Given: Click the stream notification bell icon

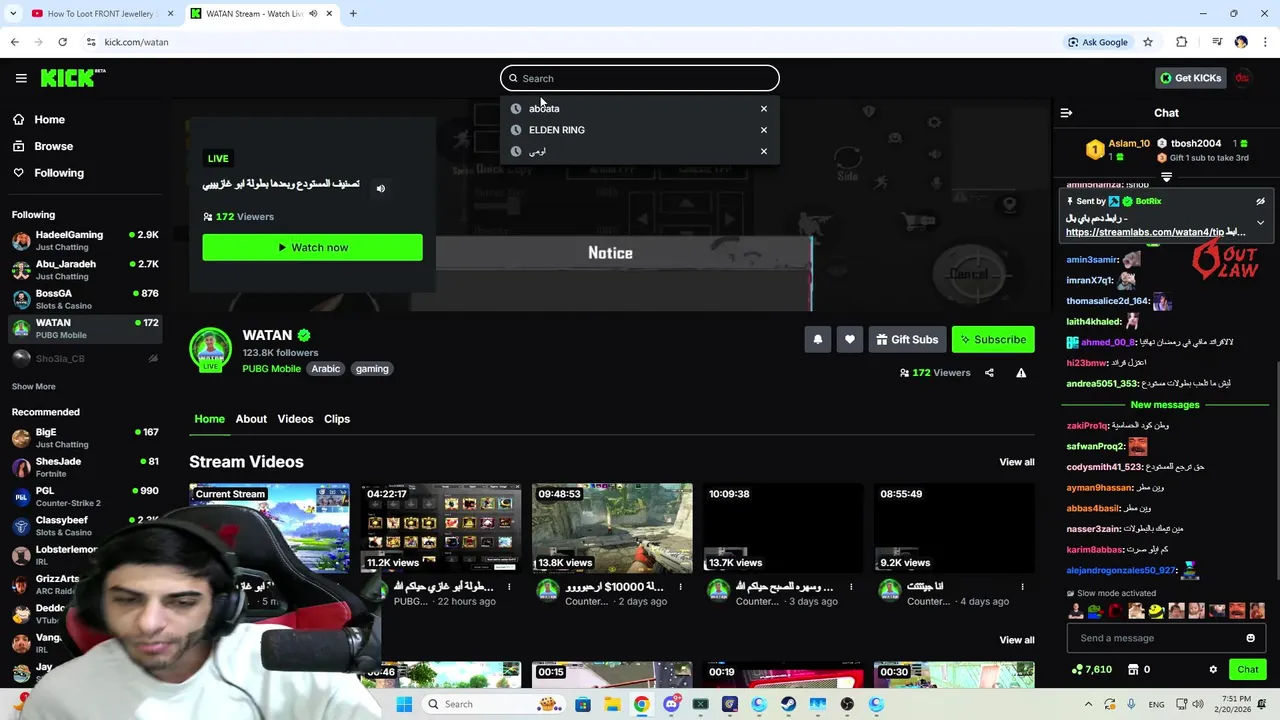Looking at the screenshot, I should 818,340.
